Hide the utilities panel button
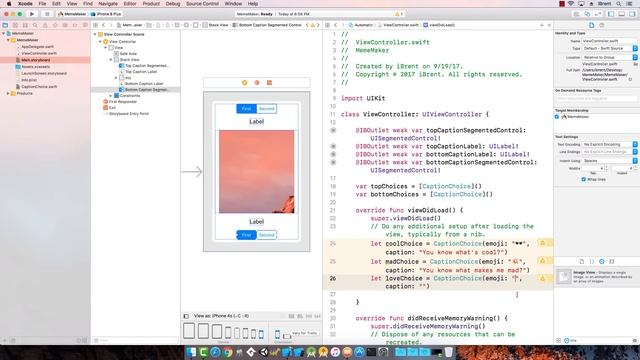Viewport: 640px width, 360px height. tap(632, 14)
